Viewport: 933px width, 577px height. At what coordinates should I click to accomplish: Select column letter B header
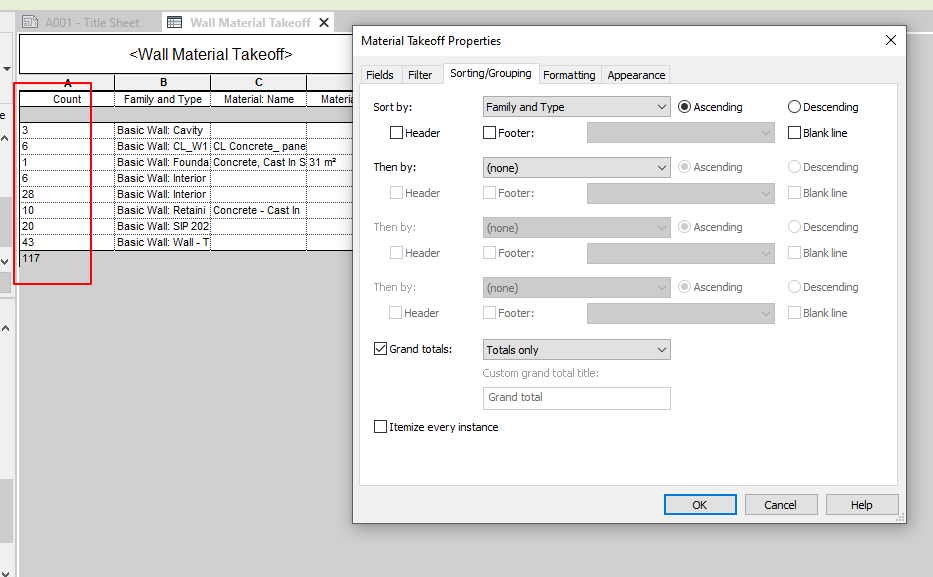click(x=163, y=82)
